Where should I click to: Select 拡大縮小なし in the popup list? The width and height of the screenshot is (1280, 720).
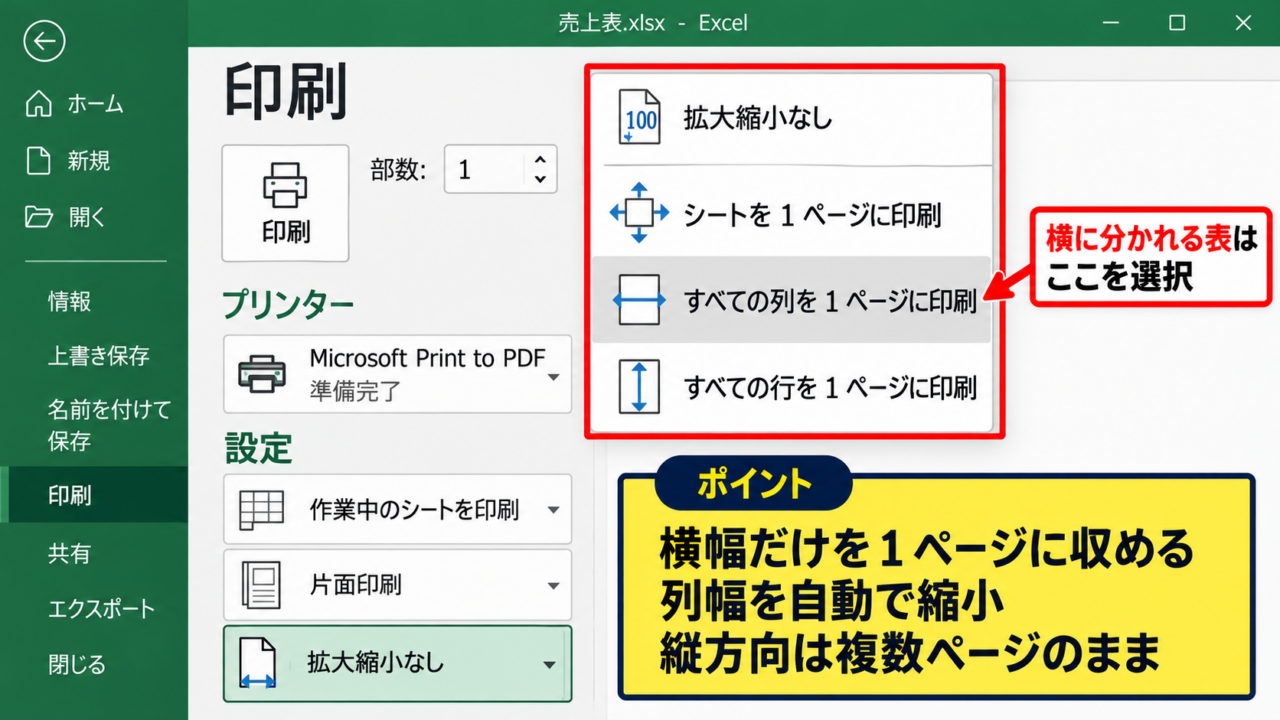pos(792,118)
